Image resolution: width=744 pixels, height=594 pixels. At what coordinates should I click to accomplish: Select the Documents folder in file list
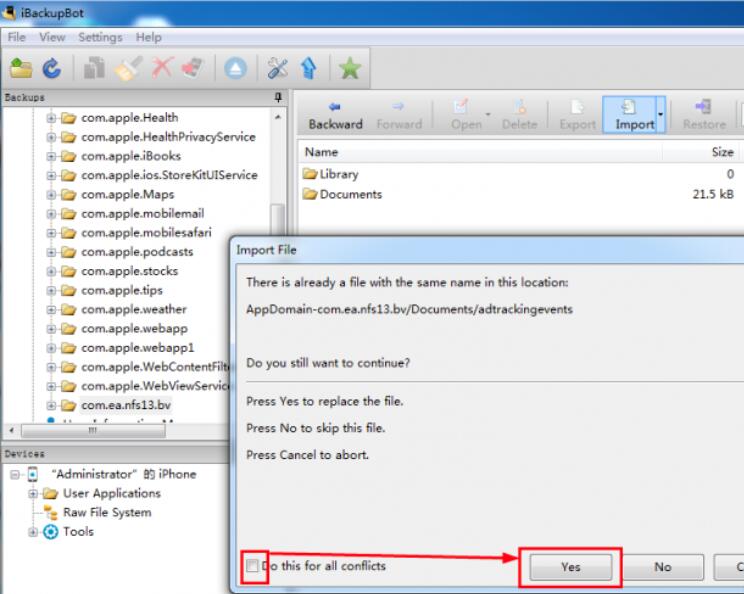pos(351,194)
